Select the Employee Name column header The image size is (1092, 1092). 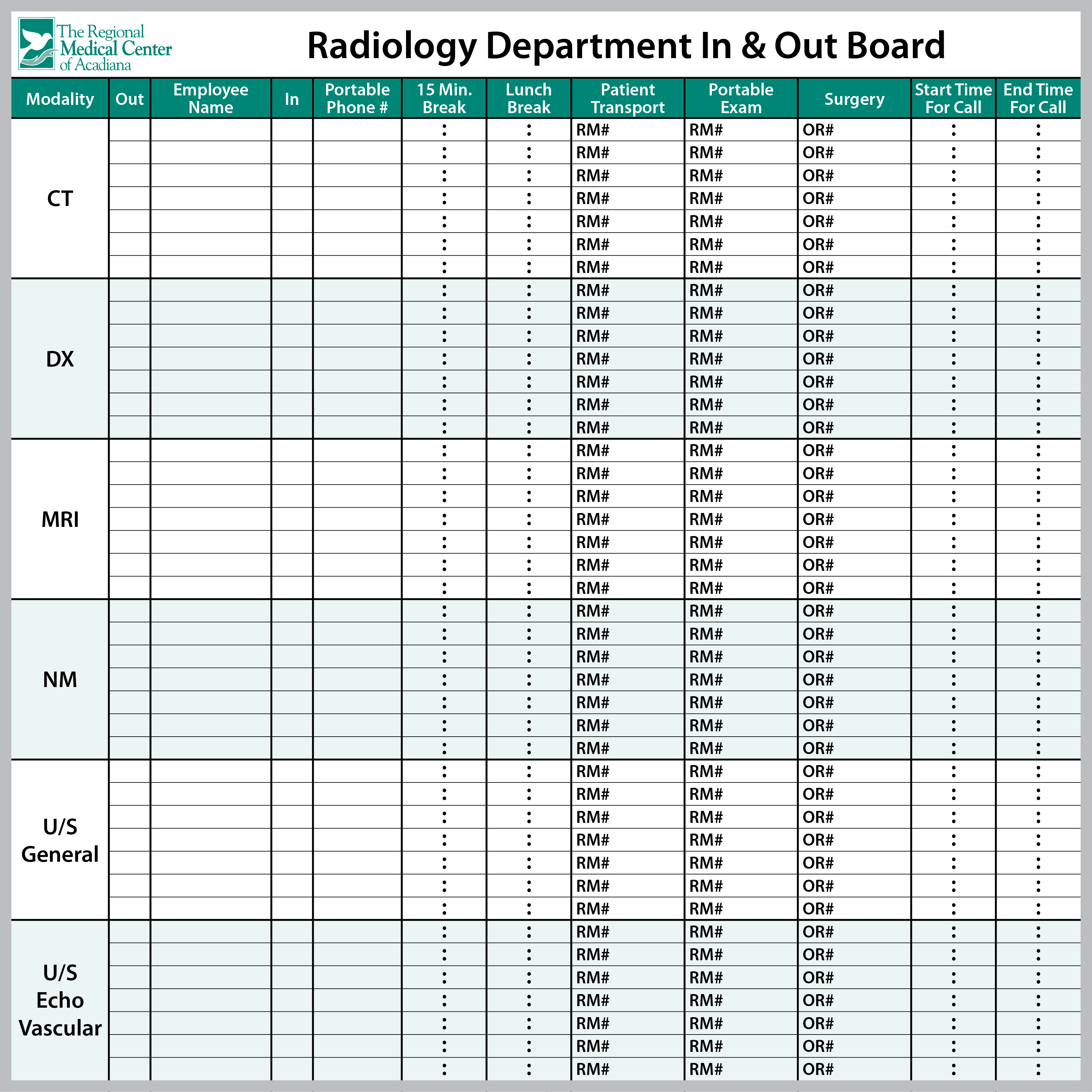(x=211, y=99)
